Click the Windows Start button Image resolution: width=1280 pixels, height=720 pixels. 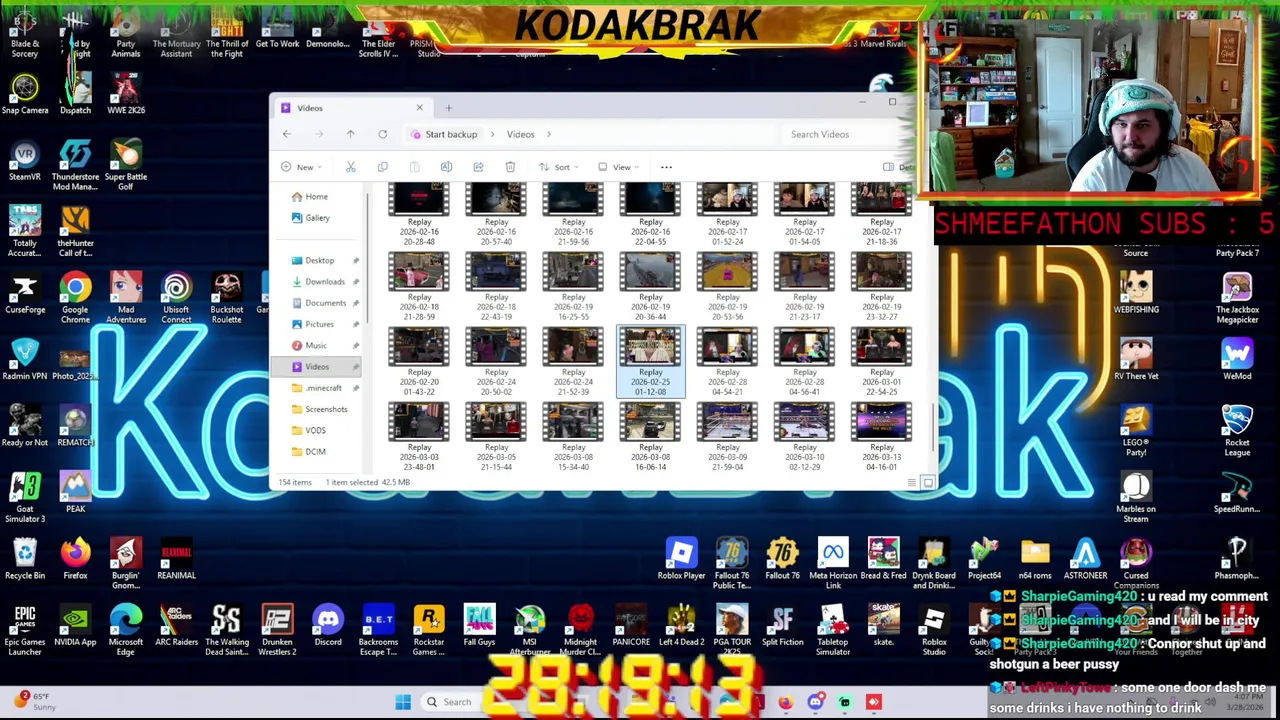tap(403, 702)
